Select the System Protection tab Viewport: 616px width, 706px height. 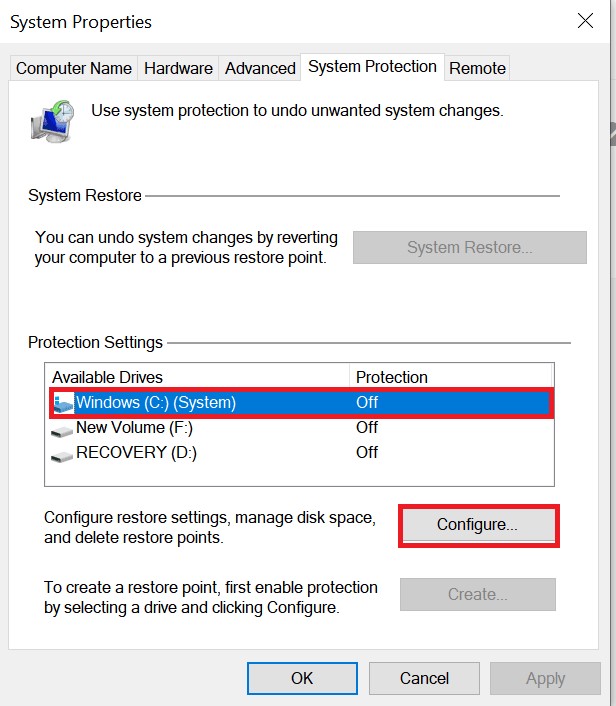pyautogui.click(x=372, y=67)
